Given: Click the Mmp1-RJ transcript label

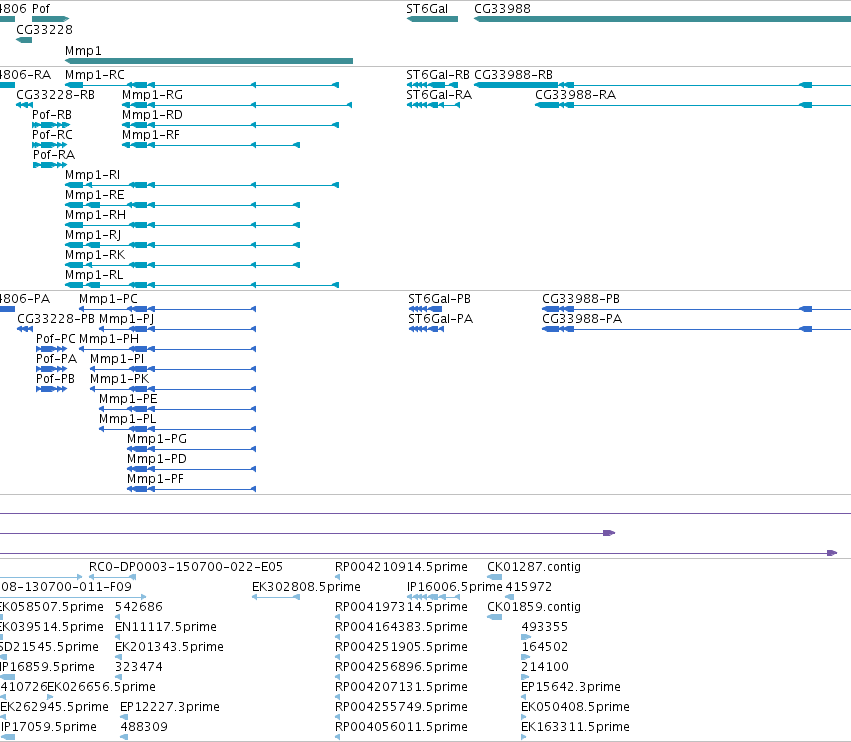Looking at the screenshot, I should (93, 236).
